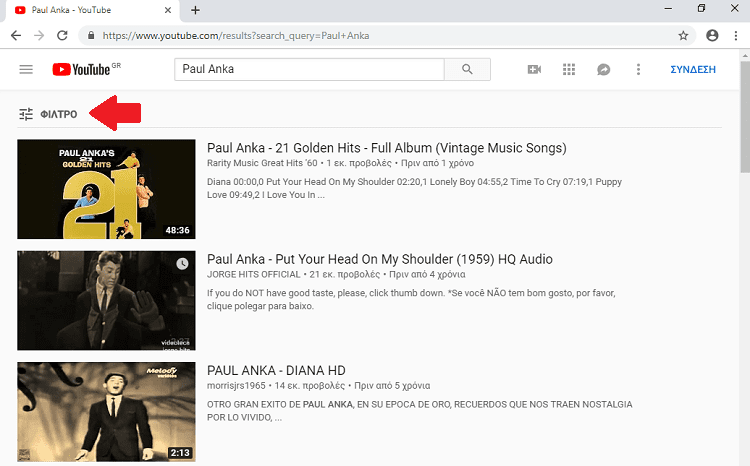Reload the page with the refresh icon
750x466 pixels.
pos(62,35)
